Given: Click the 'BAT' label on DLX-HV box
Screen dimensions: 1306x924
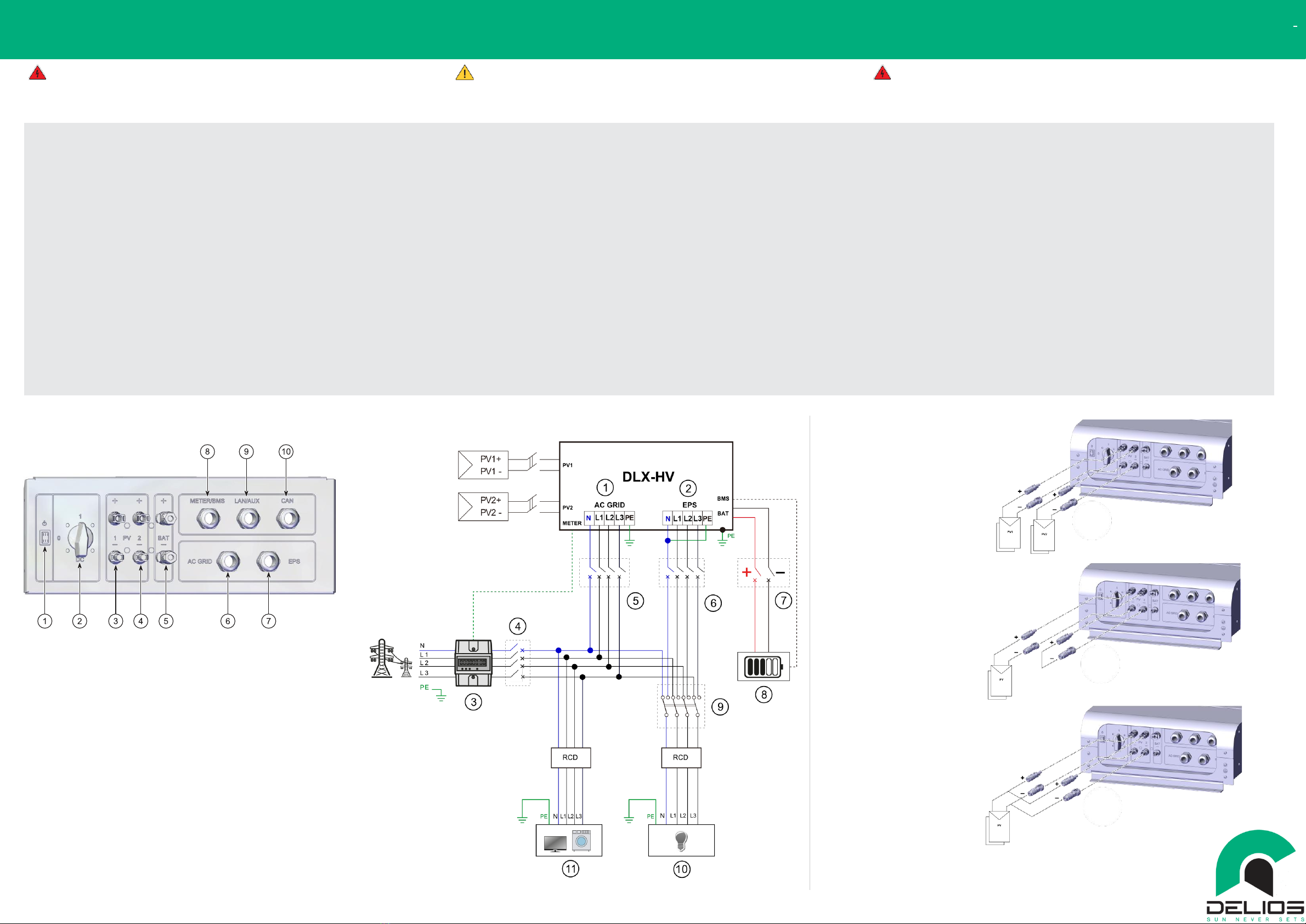Looking at the screenshot, I should point(723,513).
